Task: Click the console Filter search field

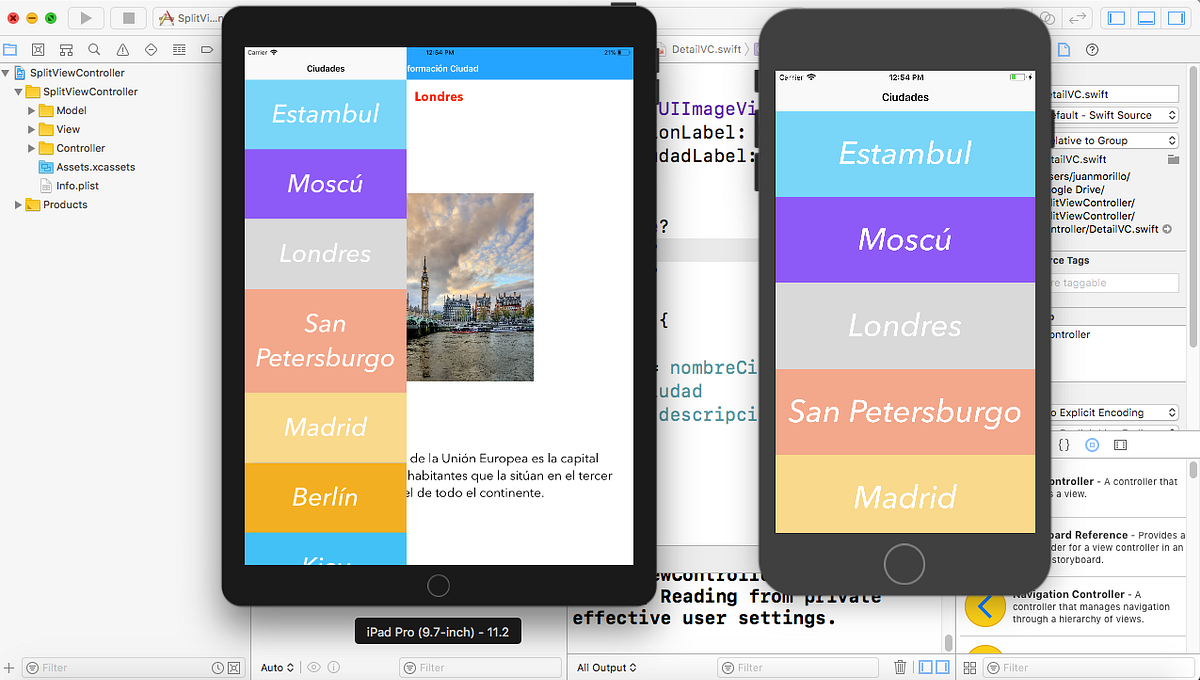Action: (x=798, y=667)
